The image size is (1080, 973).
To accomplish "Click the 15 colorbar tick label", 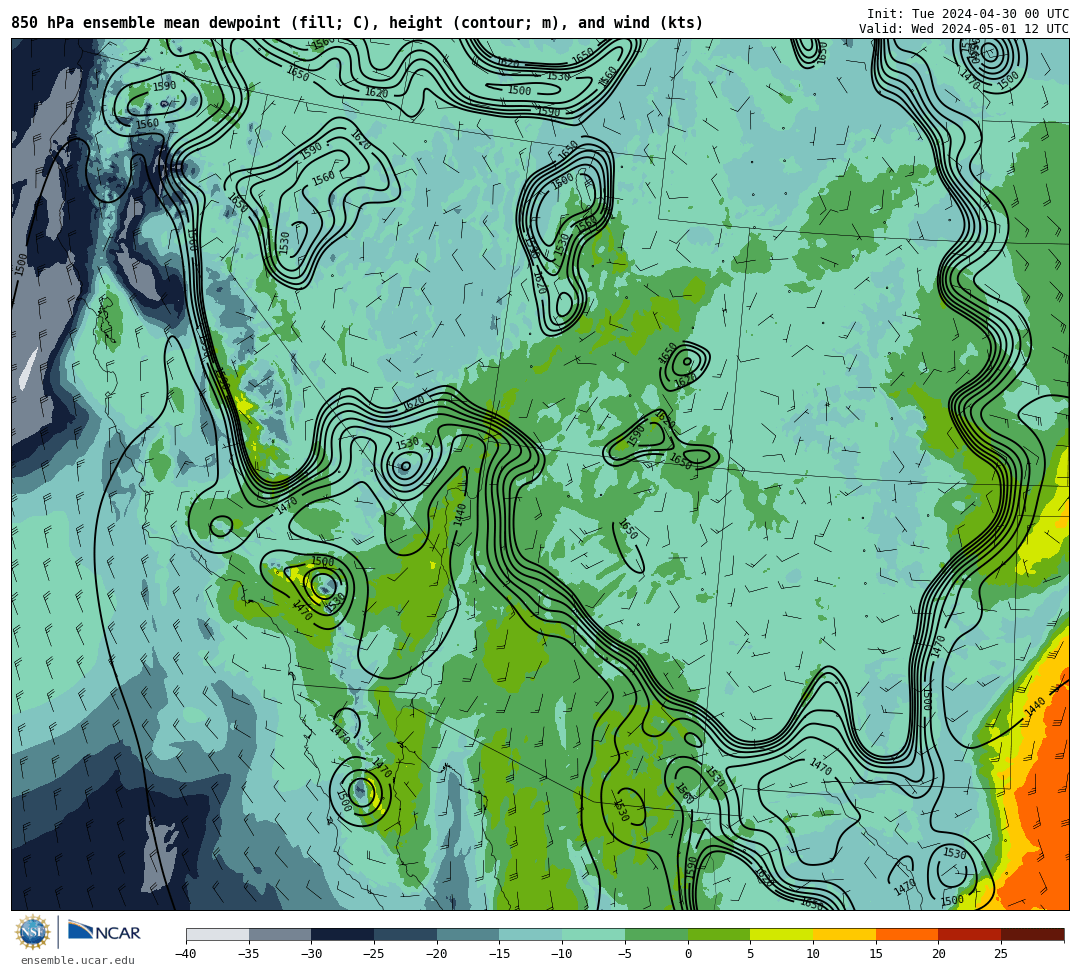I will click(x=876, y=954).
